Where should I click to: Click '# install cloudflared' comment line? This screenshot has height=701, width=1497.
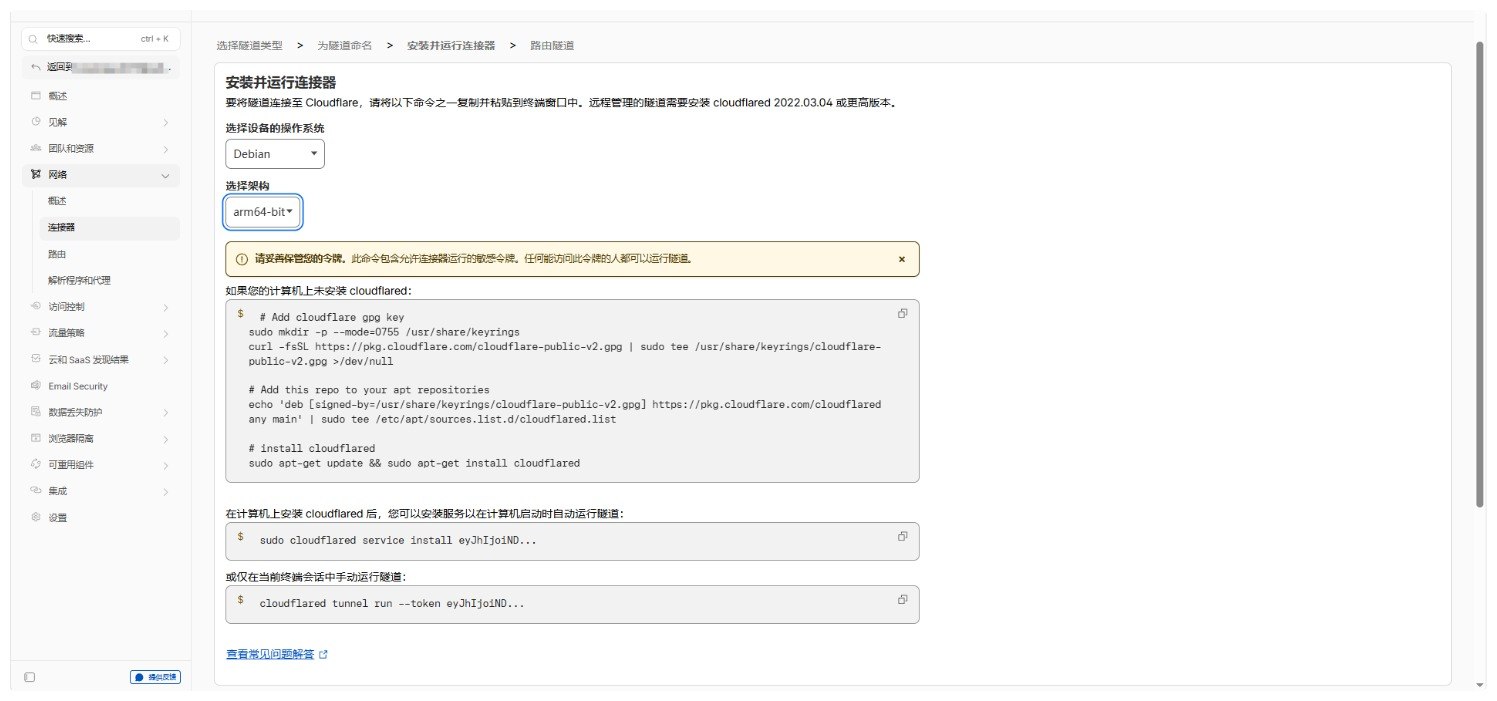click(312, 449)
